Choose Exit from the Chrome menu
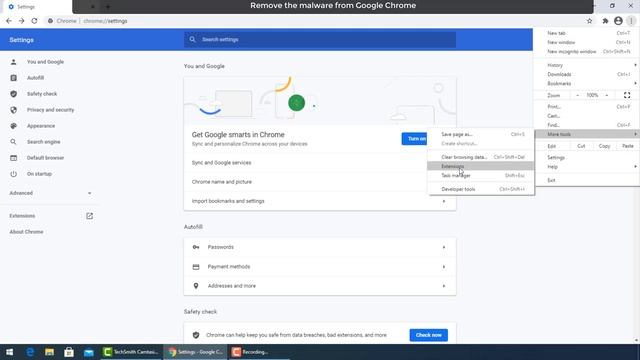This screenshot has height=360, width=640. pyautogui.click(x=587, y=180)
